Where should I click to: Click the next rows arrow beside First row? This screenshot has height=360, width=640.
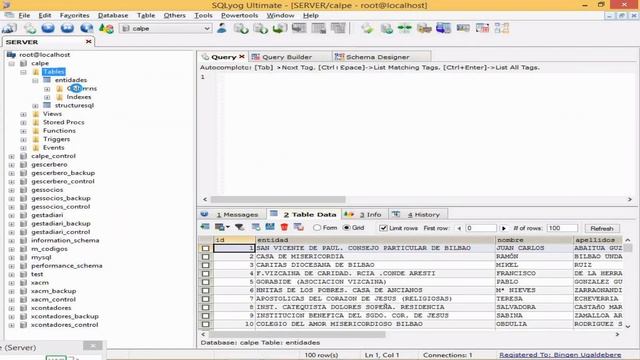pos(504,228)
